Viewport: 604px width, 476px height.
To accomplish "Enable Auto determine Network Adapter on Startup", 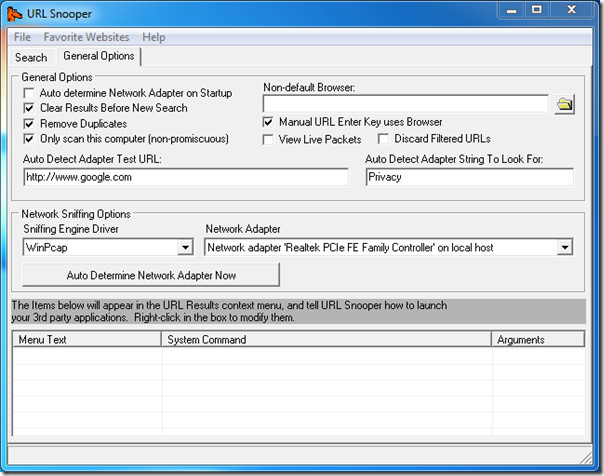I will point(29,93).
